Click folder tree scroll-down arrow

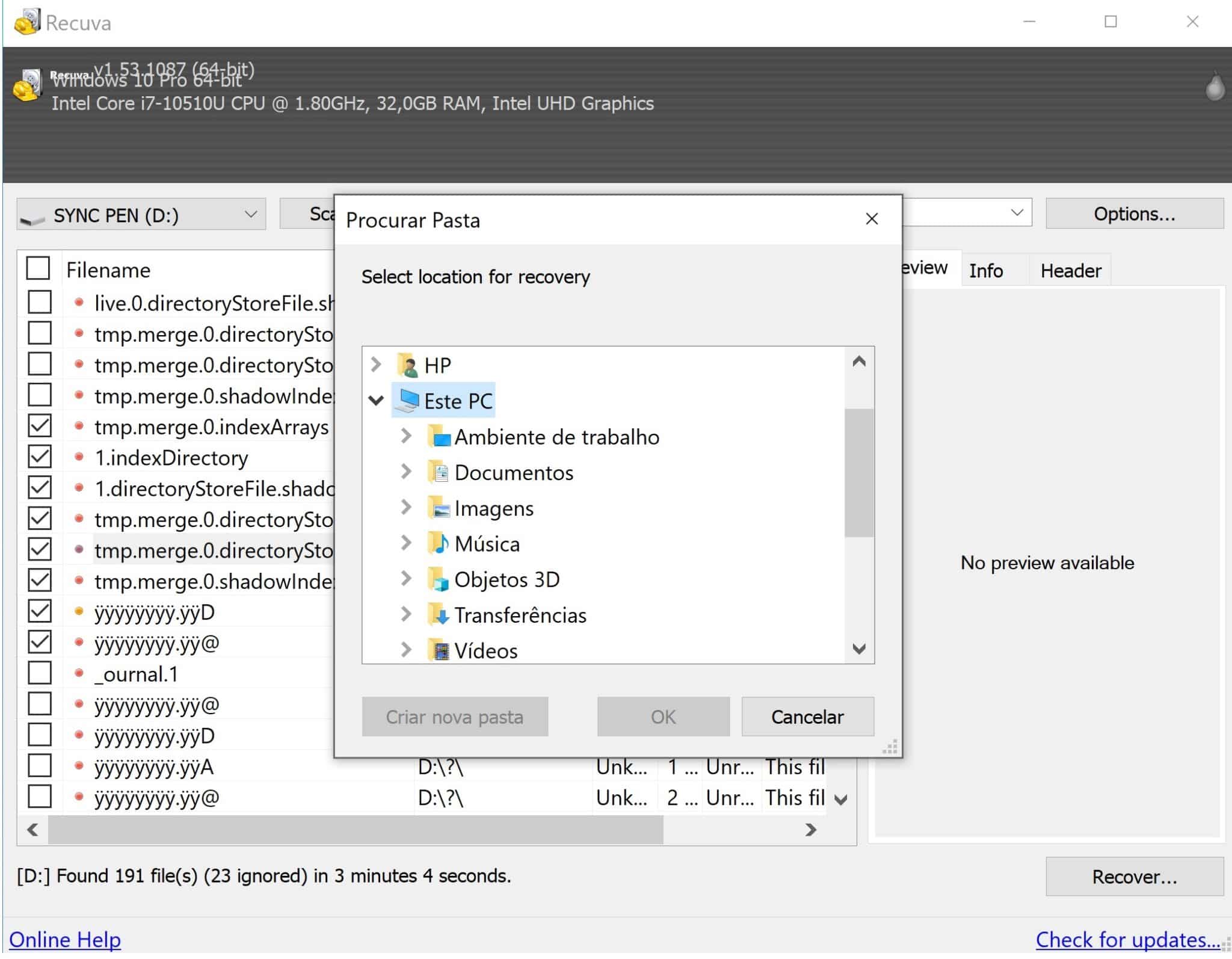859,649
